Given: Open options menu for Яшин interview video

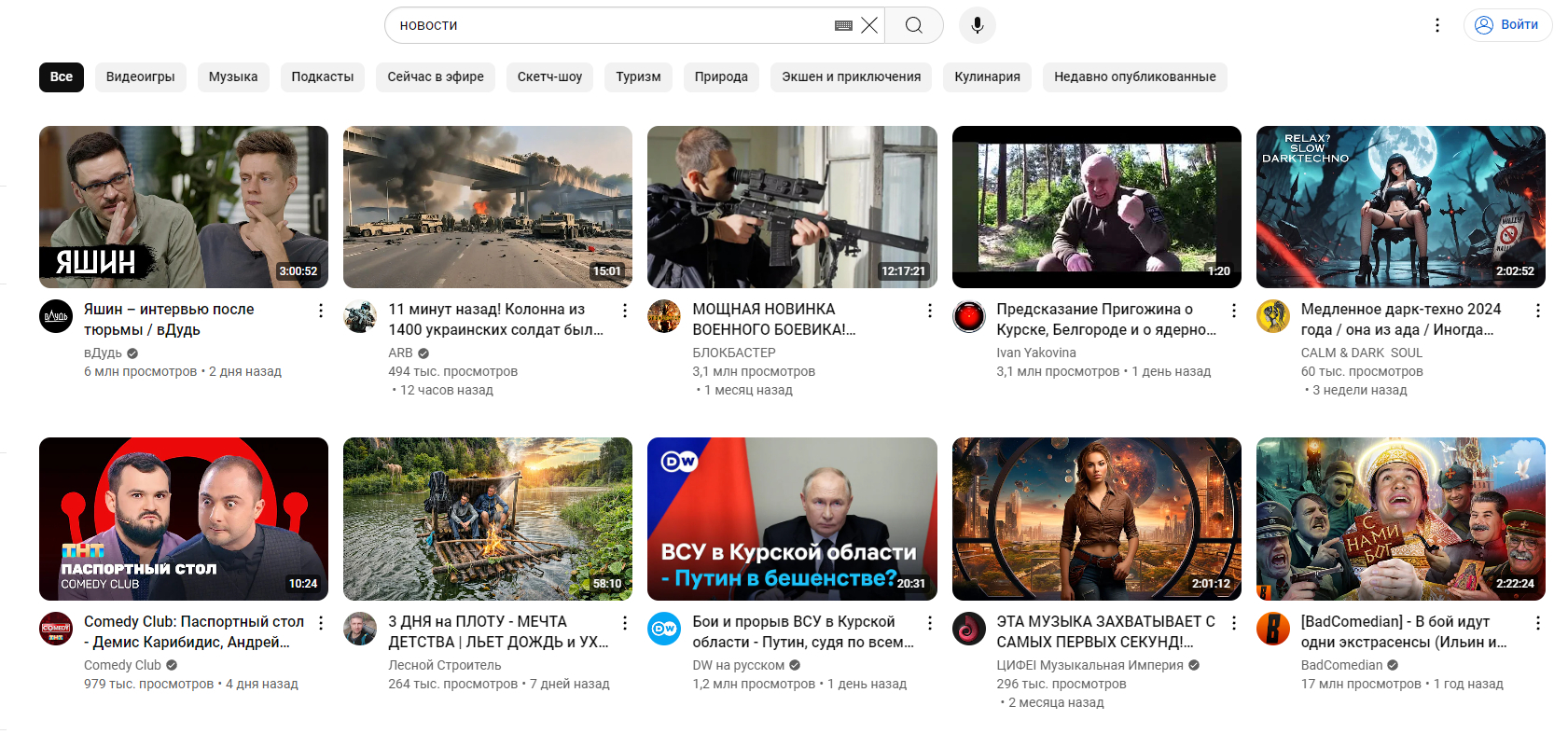Looking at the screenshot, I should (321, 311).
